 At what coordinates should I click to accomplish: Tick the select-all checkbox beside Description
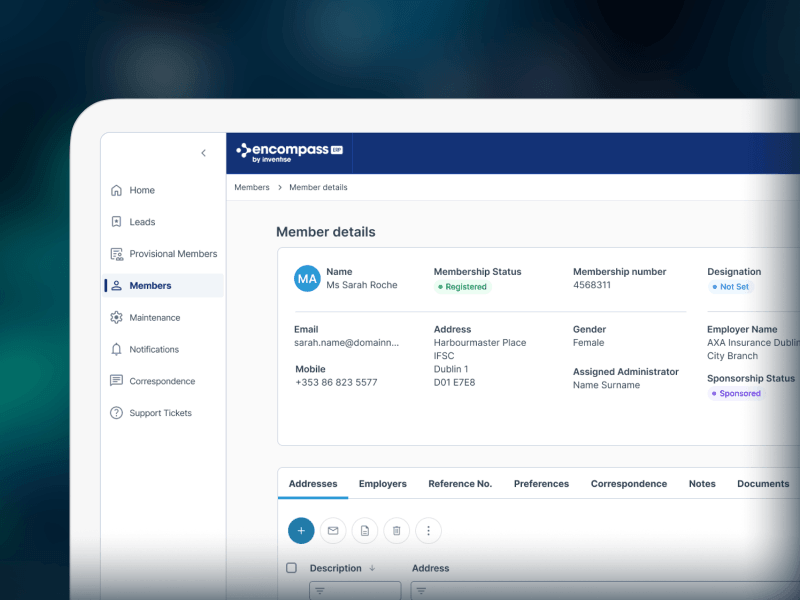click(292, 568)
